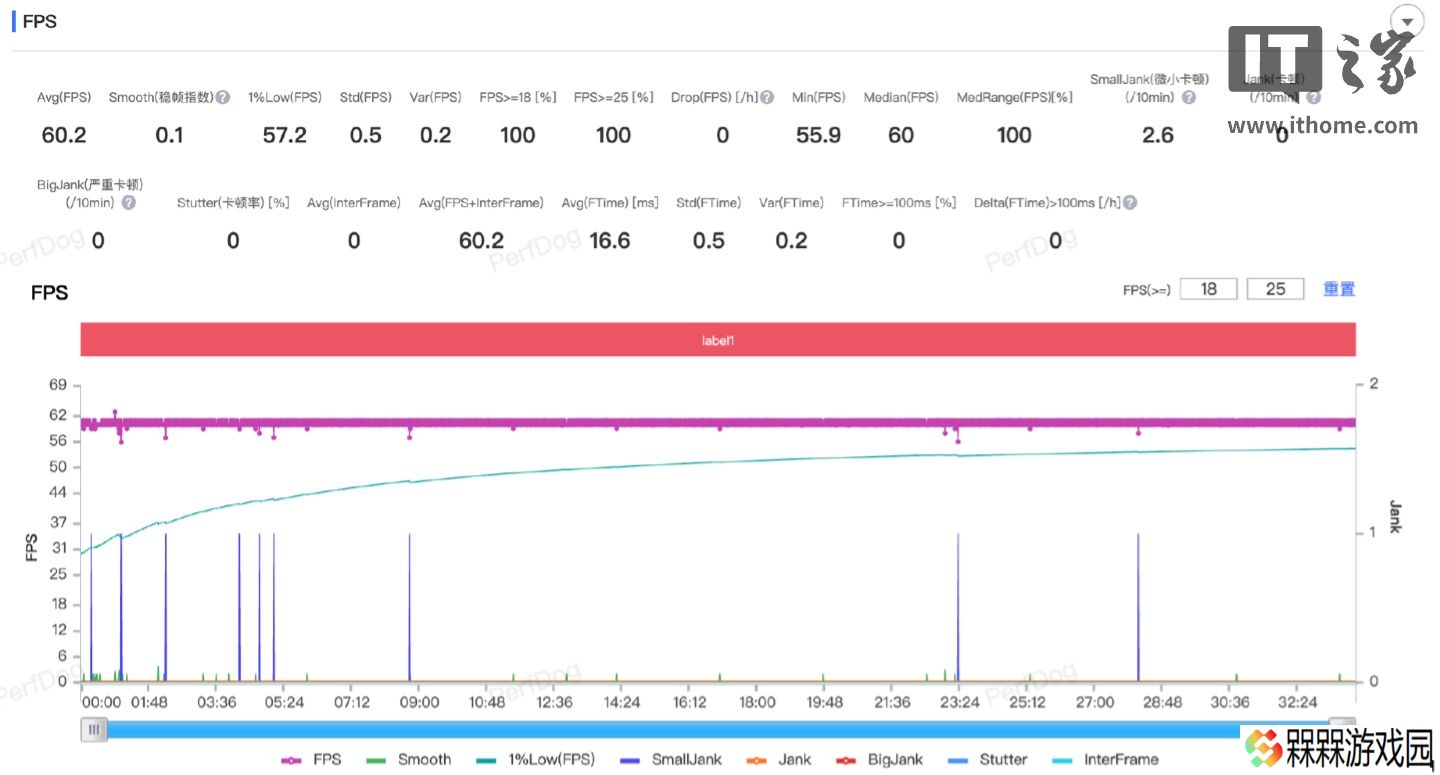Grab the left handle of the time range slider
Image resolution: width=1440 pixels, height=775 pixels.
click(94, 730)
